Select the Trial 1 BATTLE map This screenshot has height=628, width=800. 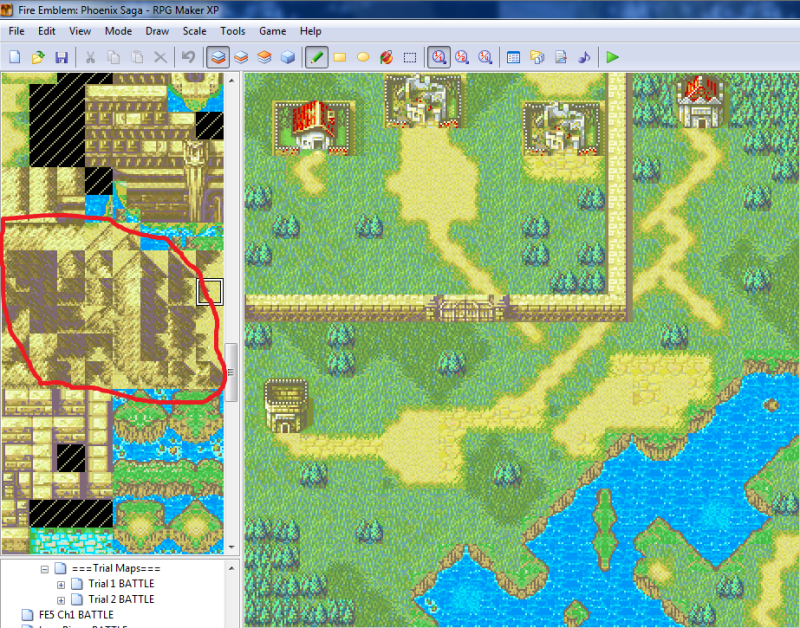point(121,584)
